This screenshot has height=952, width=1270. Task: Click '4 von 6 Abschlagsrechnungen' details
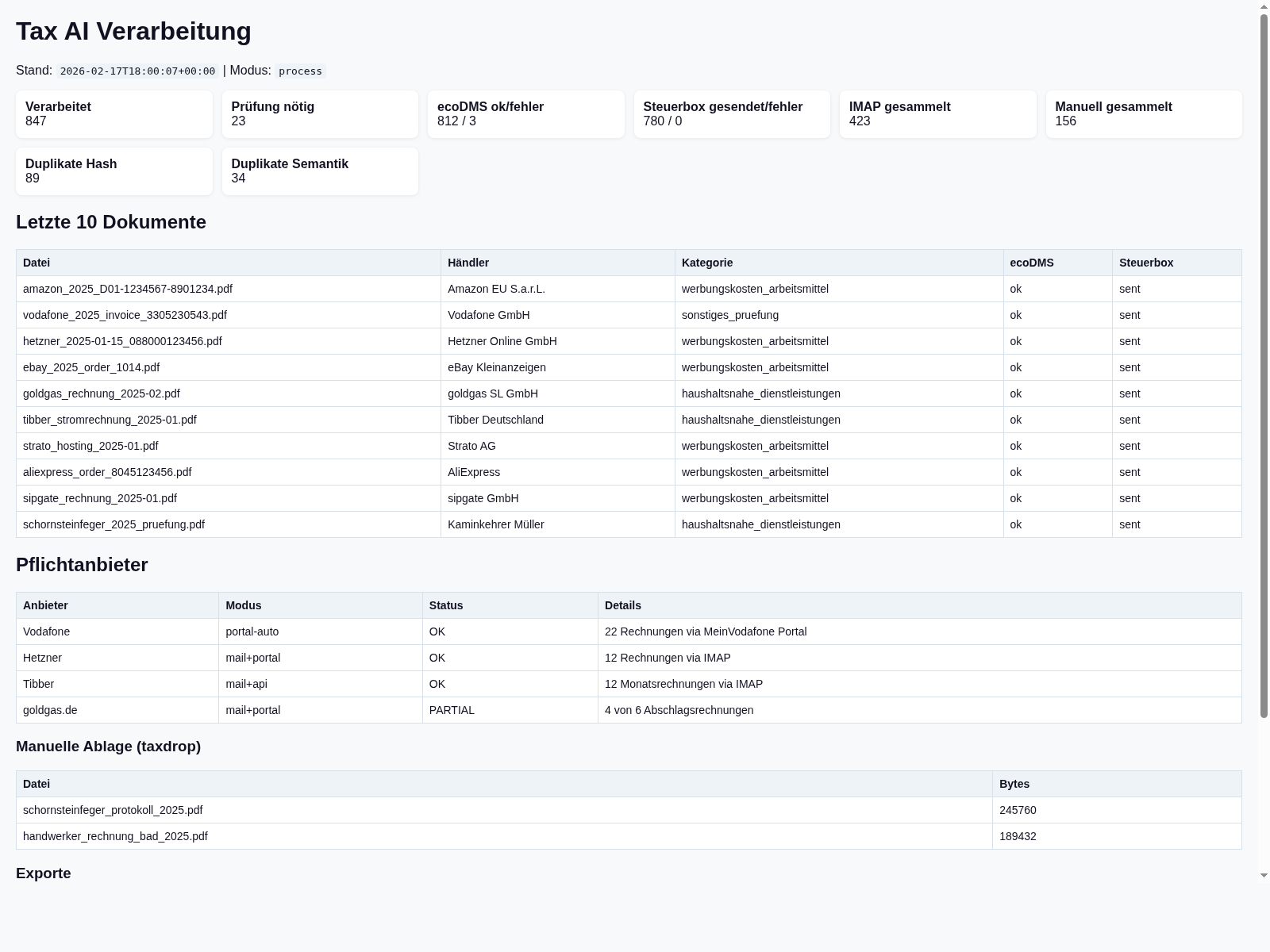pyautogui.click(x=679, y=710)
